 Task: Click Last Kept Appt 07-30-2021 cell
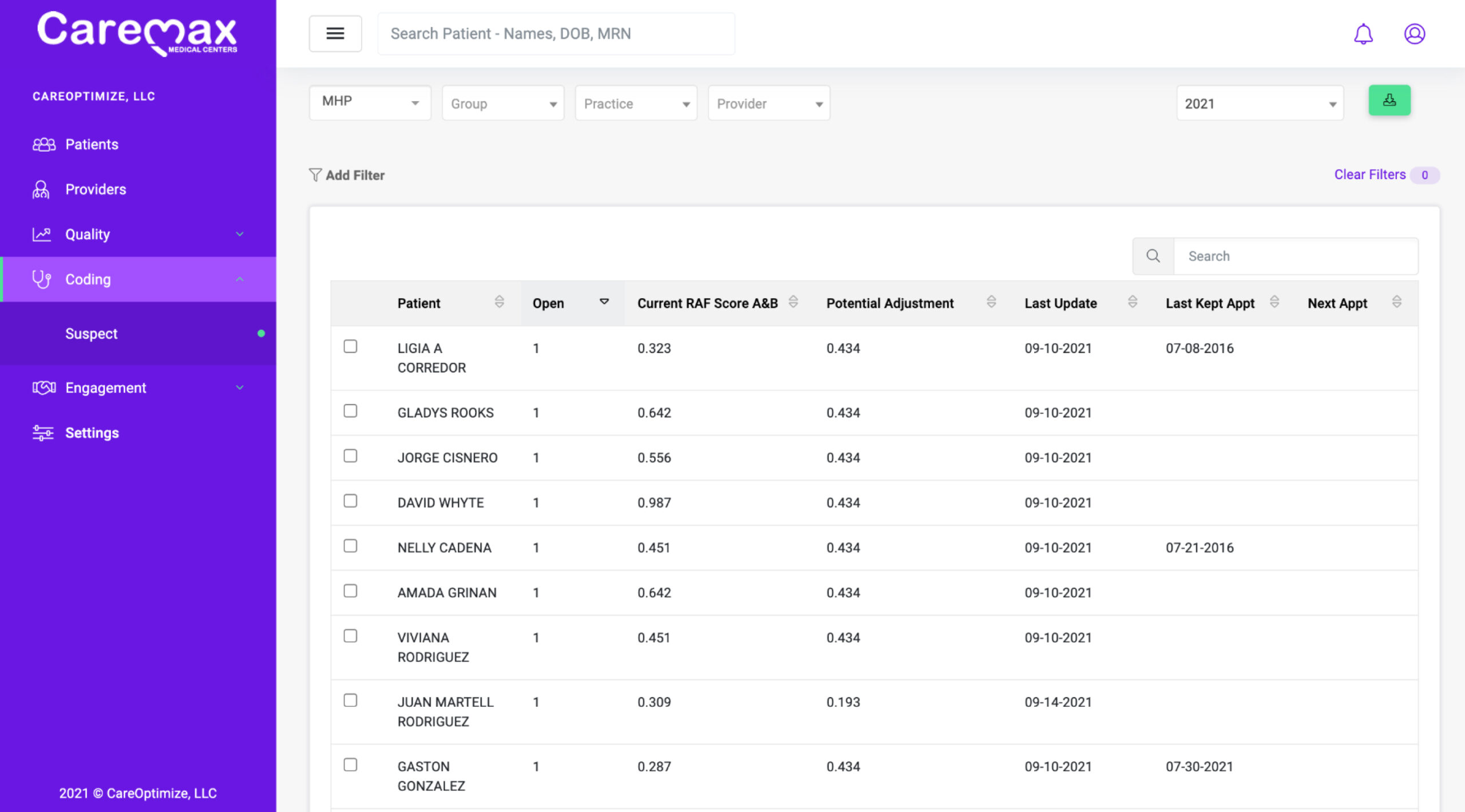[x=1199, y=766]
